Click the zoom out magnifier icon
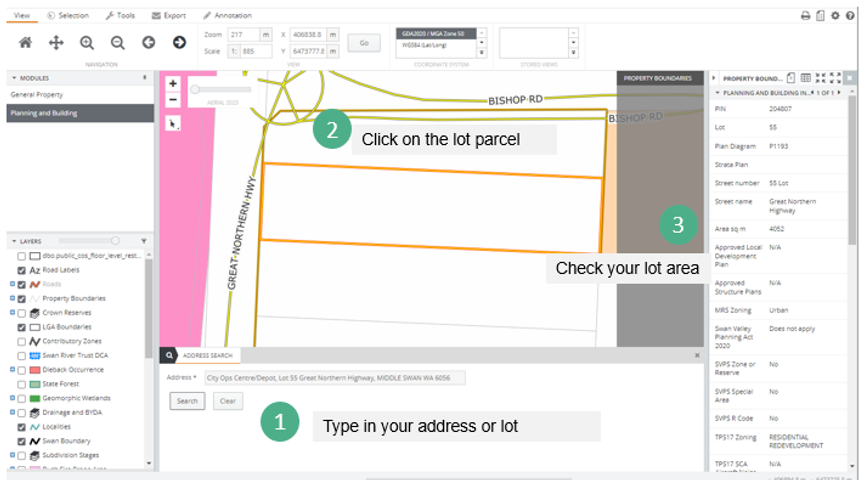This screenshot has height=480, width=860. click(x=117, y=42)
